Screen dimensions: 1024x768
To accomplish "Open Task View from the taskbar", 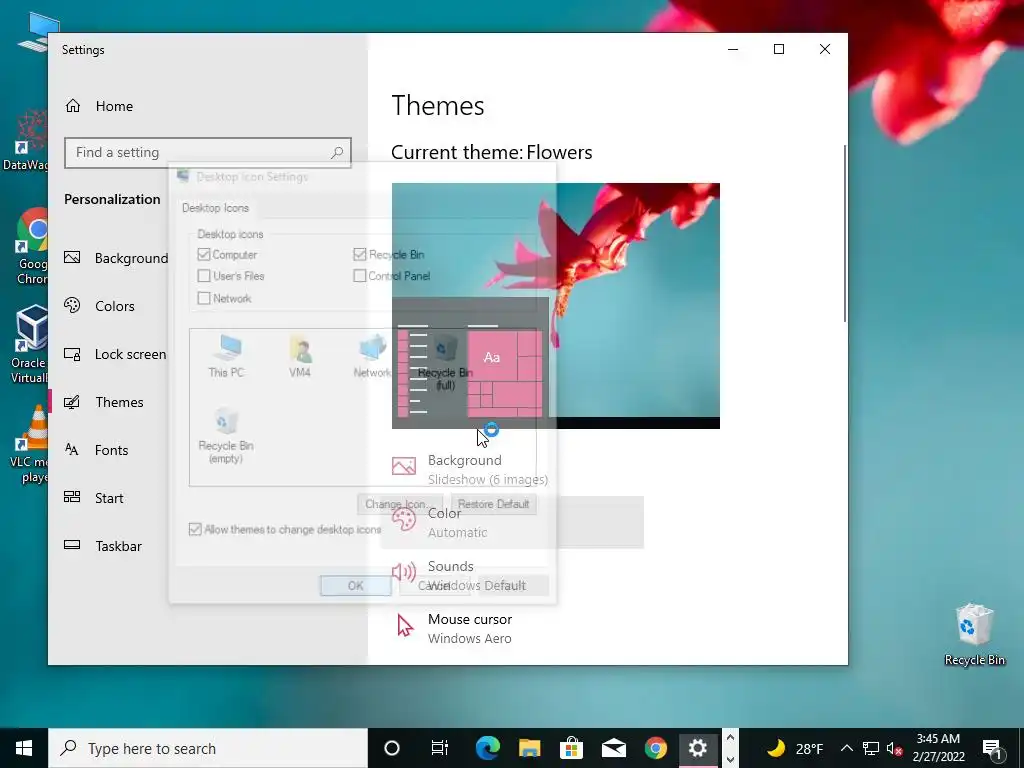I will (x=440, y=748).
